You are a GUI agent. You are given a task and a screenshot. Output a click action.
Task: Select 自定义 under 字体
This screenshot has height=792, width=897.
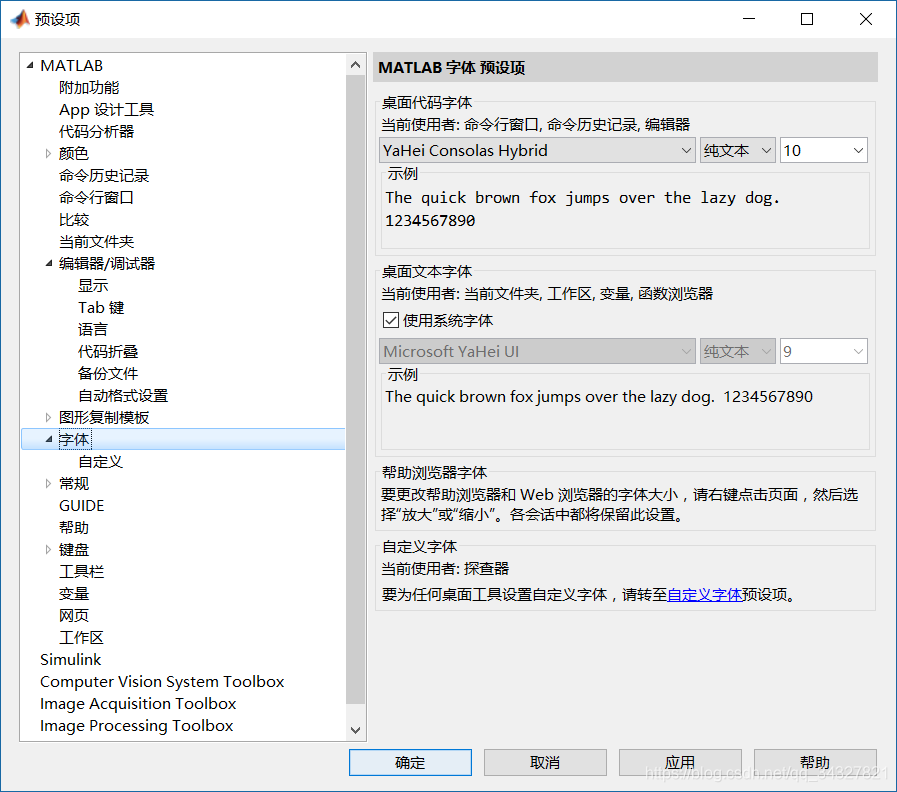click(101, 461)
